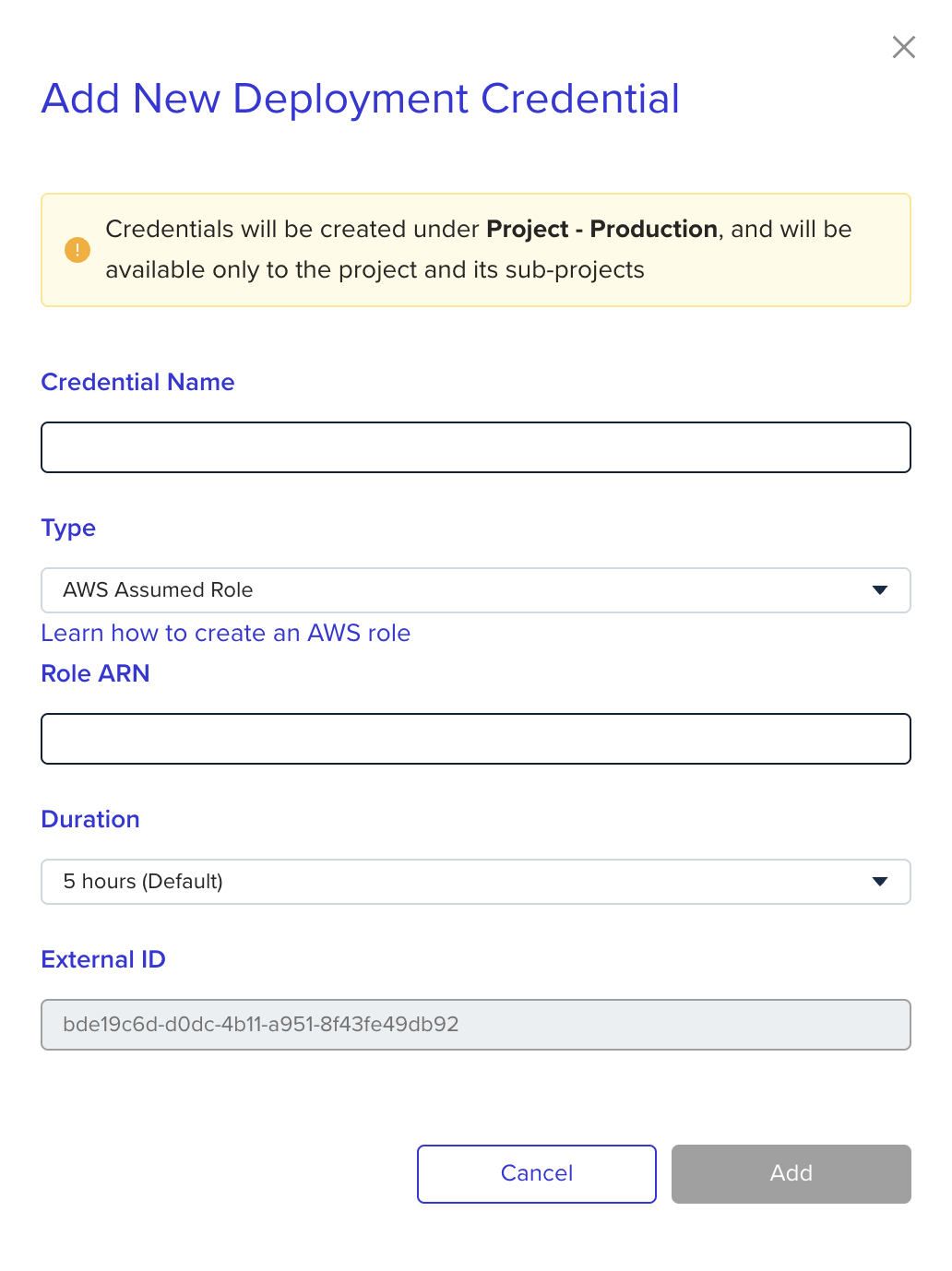The width and height of the screenshot is (952, 1271).
Task: Click the read-only External ID value field
Action: pyautogui.click(x=476, y=1025)
